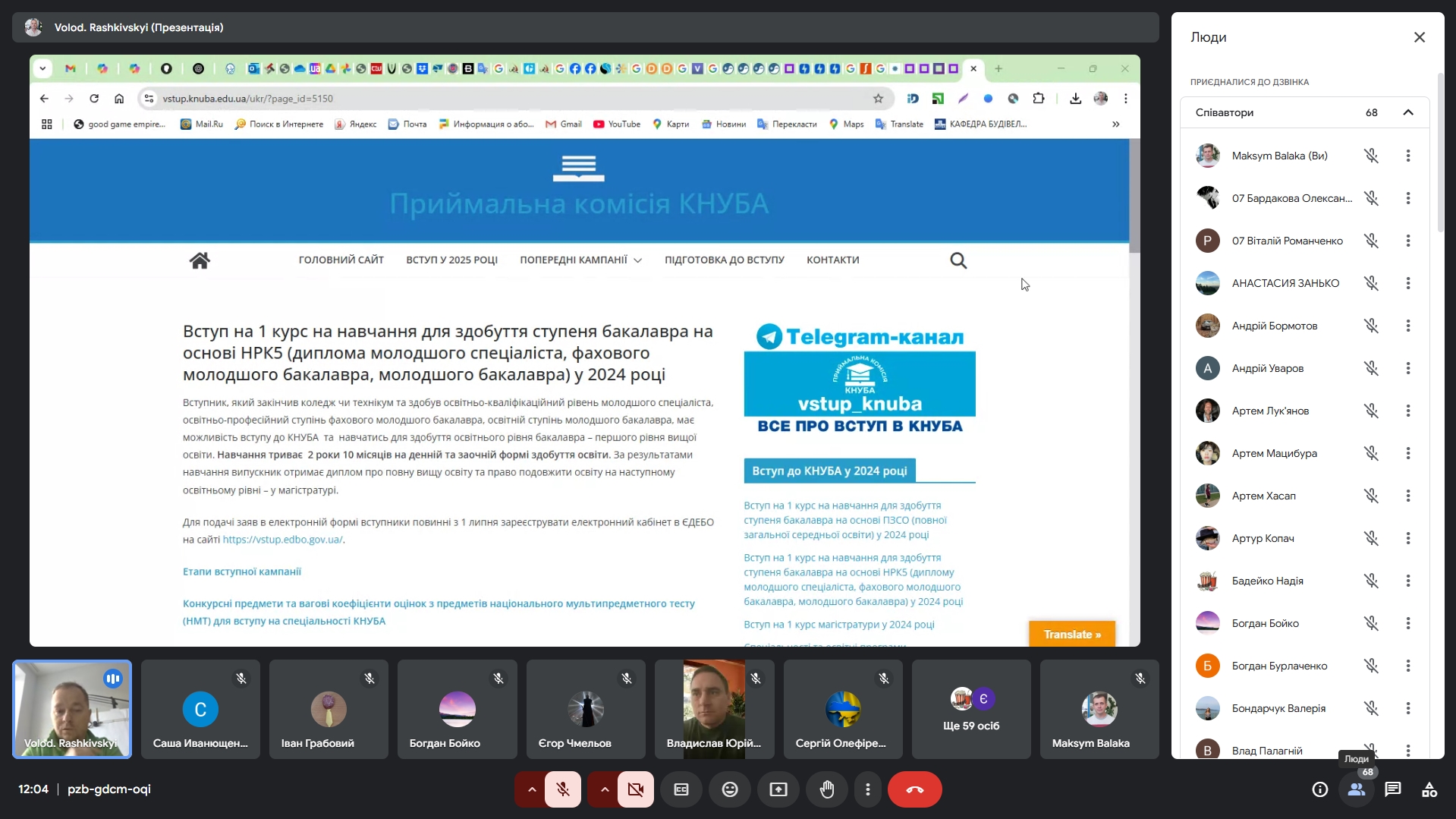The image size is (1456, 819).
Task: Open the chat panel icon
Action: pyautogui.click(x=1393, y=789)
